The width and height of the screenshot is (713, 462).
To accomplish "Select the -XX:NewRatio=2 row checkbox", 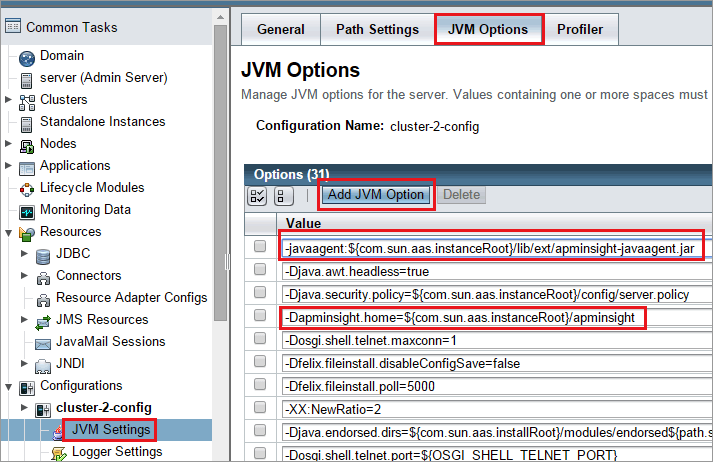I will coord(261,408).
